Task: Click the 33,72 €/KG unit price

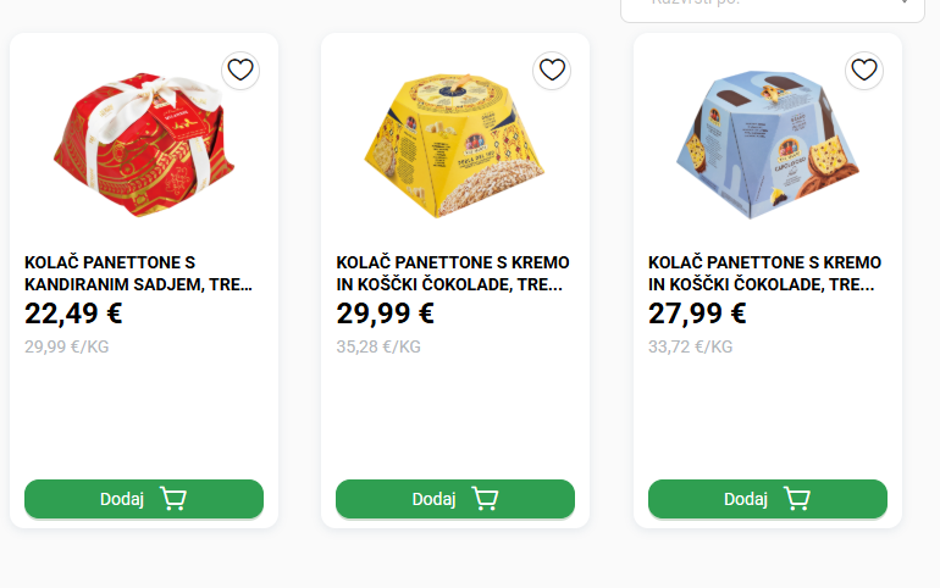Action: tap(690, 347)
